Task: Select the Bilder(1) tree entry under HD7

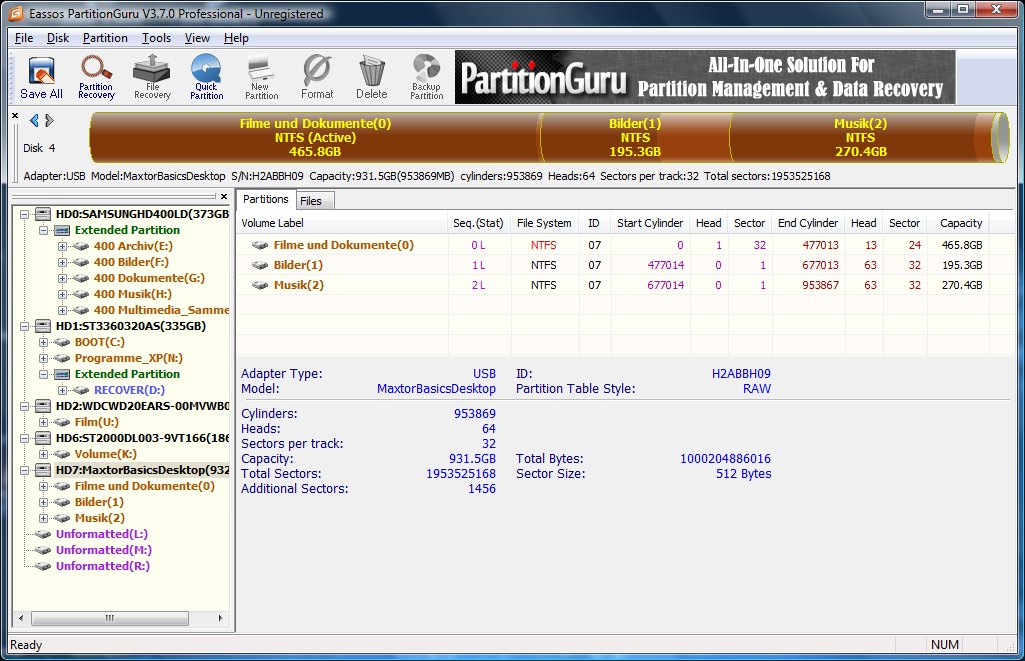Action: pyautogui.click(x=99, y=502)
